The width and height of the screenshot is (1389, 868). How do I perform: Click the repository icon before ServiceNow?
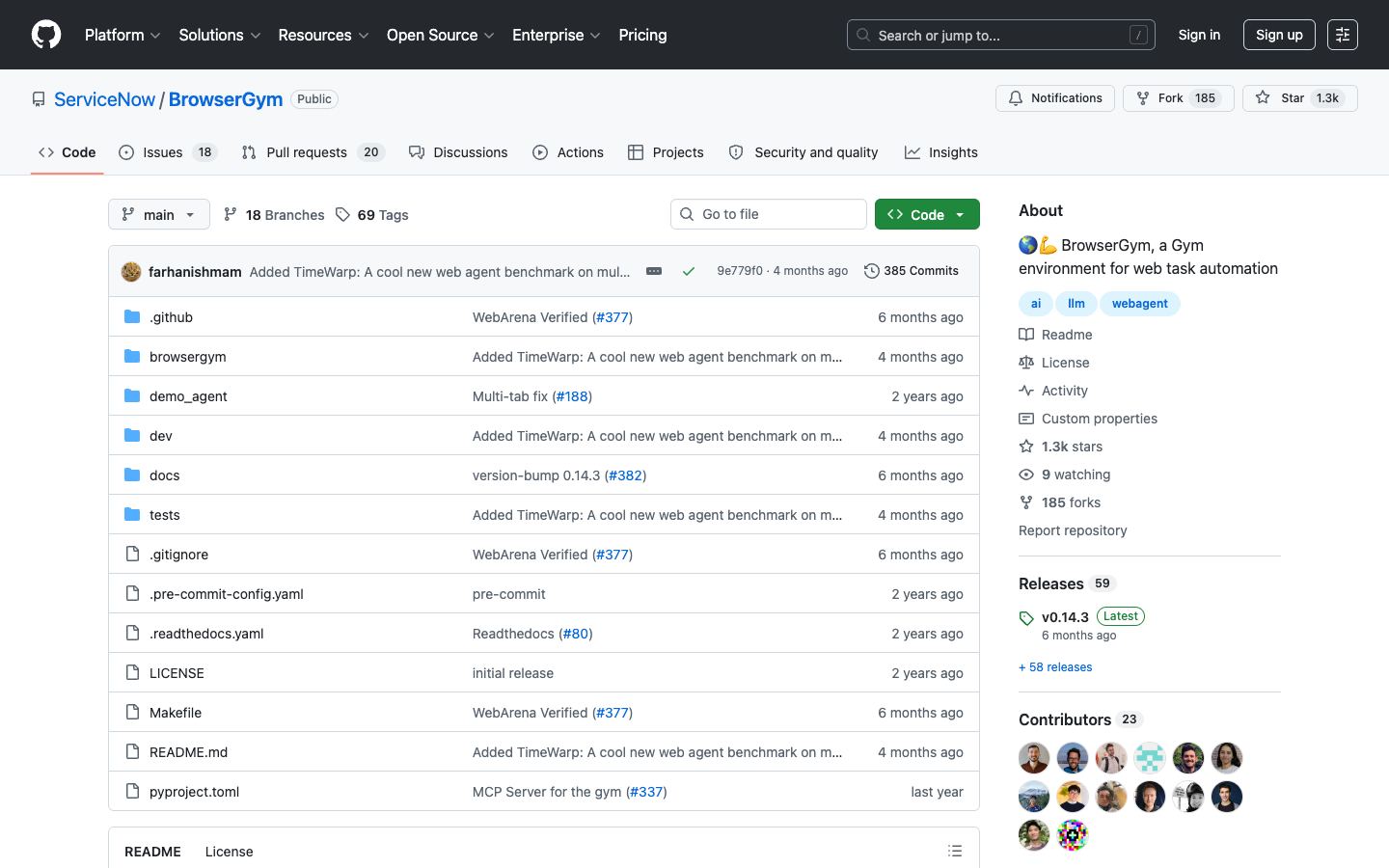coord(39,99)
